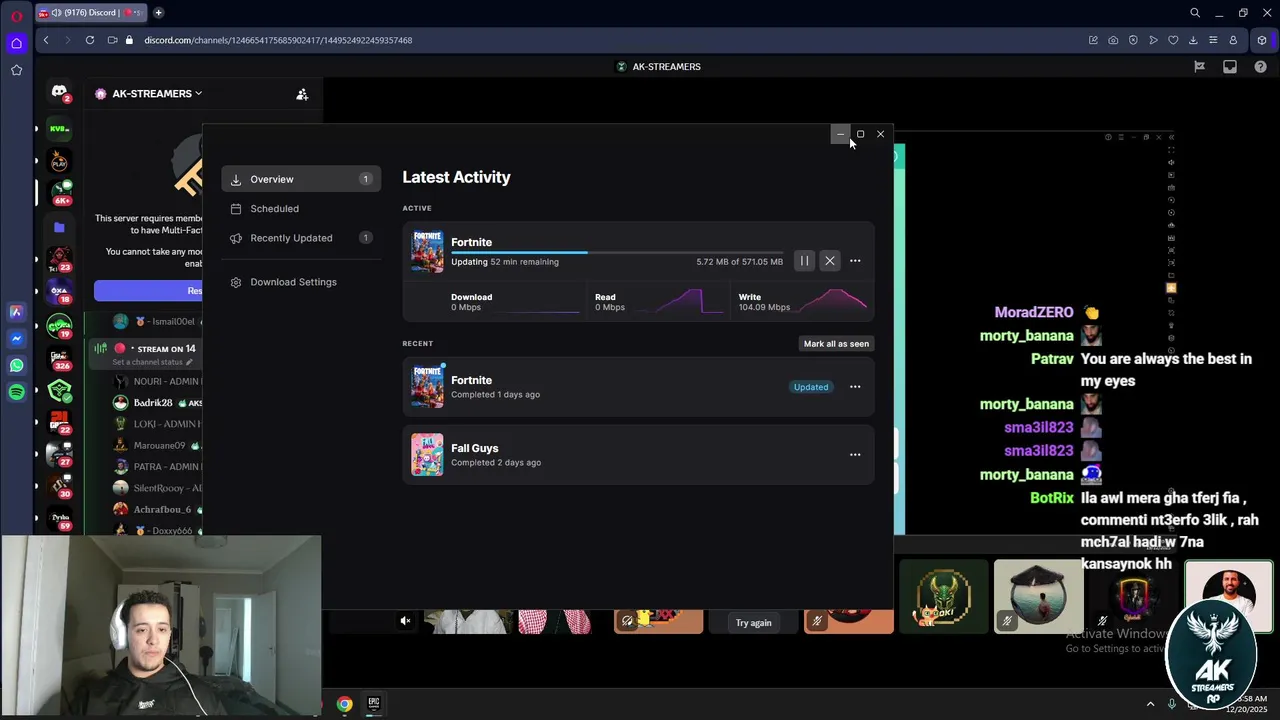Open Discord inbox icon

tap(1230, 67)
